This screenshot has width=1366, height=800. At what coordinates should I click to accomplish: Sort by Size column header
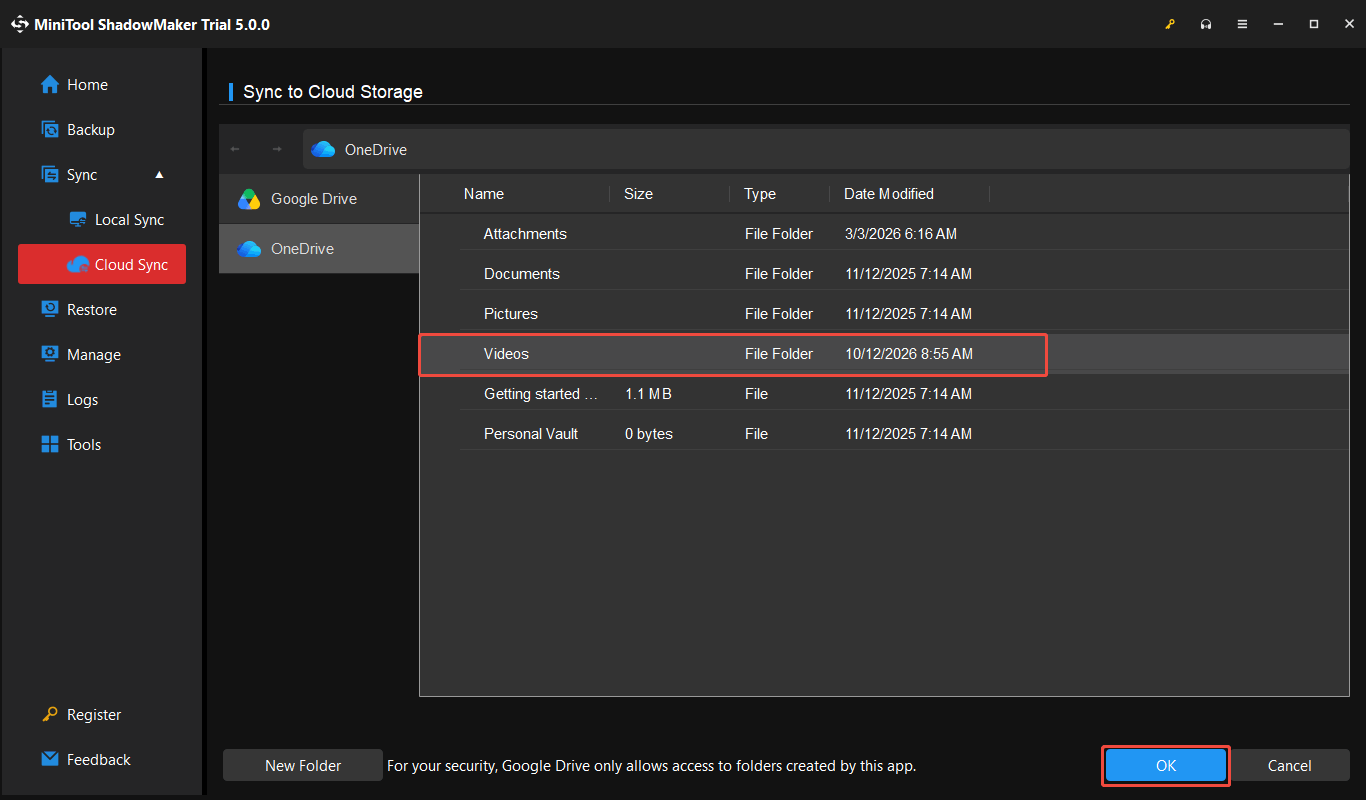pyautogui.click(x=638, y=194)
